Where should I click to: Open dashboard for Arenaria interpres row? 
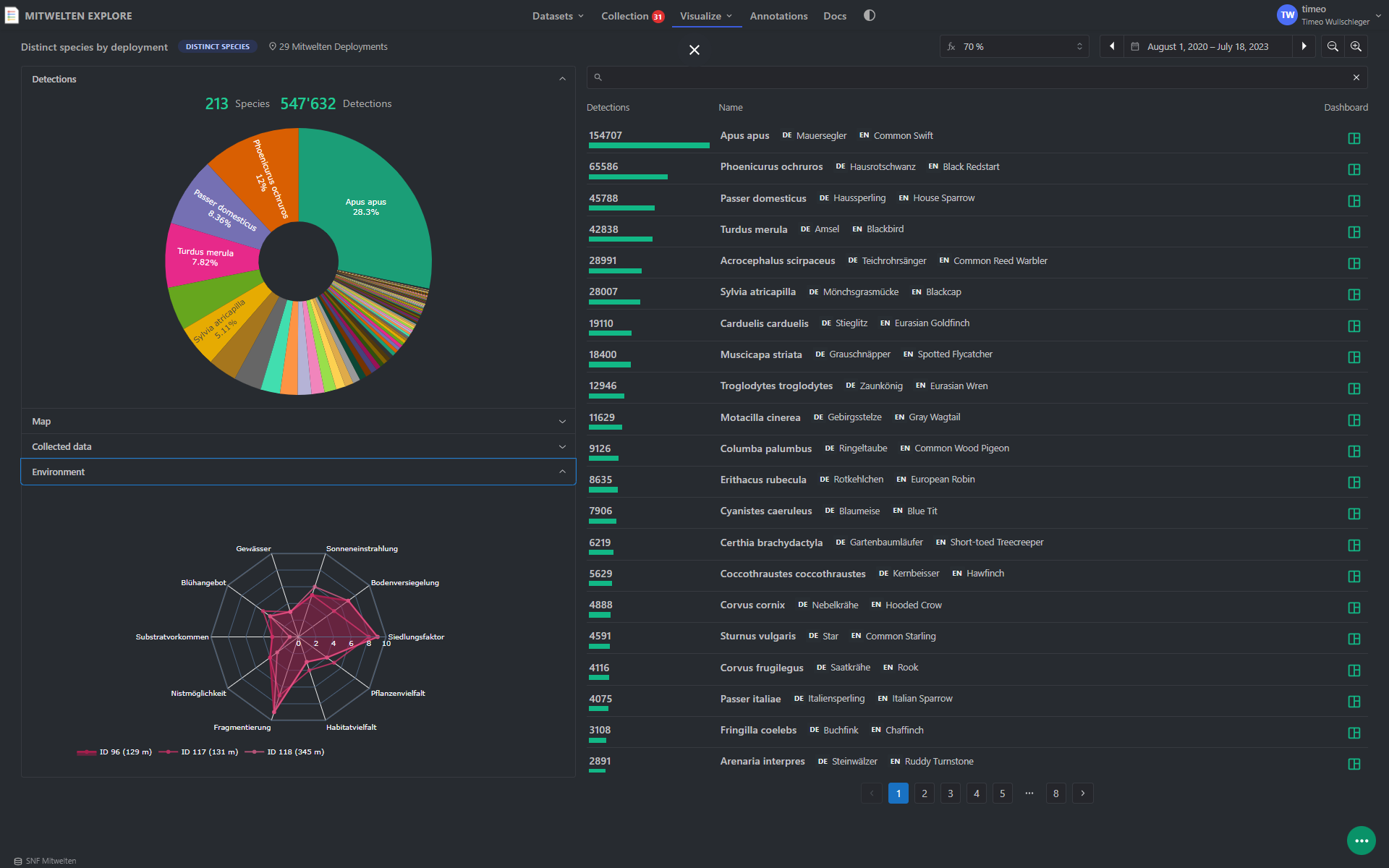click(1354, 764)
